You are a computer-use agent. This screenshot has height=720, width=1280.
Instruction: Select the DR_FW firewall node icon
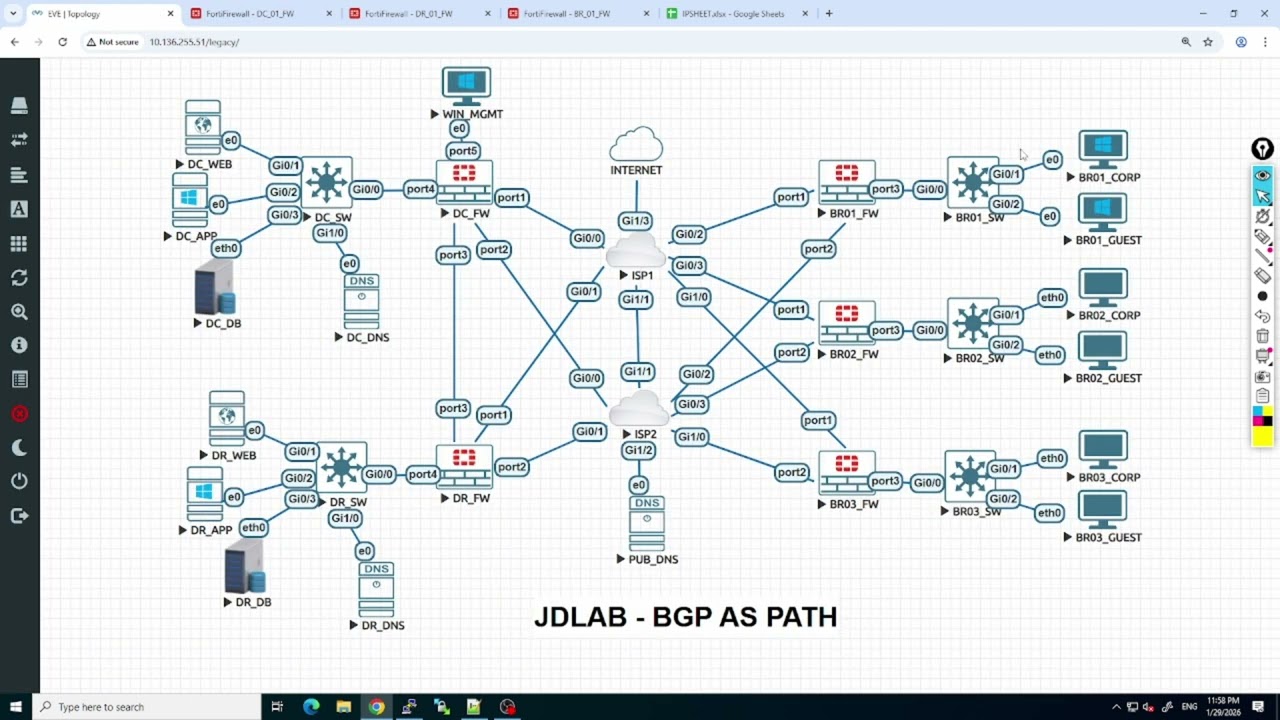click(464, 467)
